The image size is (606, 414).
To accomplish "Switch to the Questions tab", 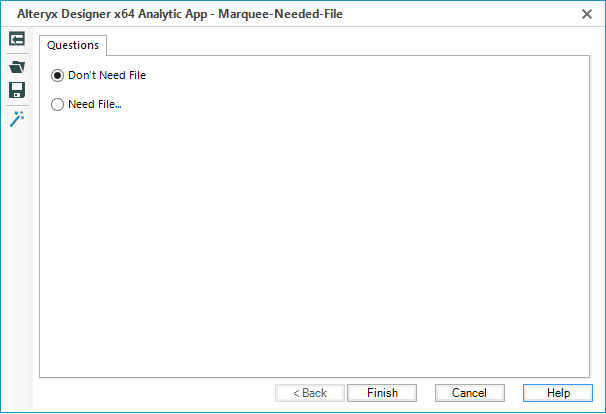I will (x=73, y=45).
